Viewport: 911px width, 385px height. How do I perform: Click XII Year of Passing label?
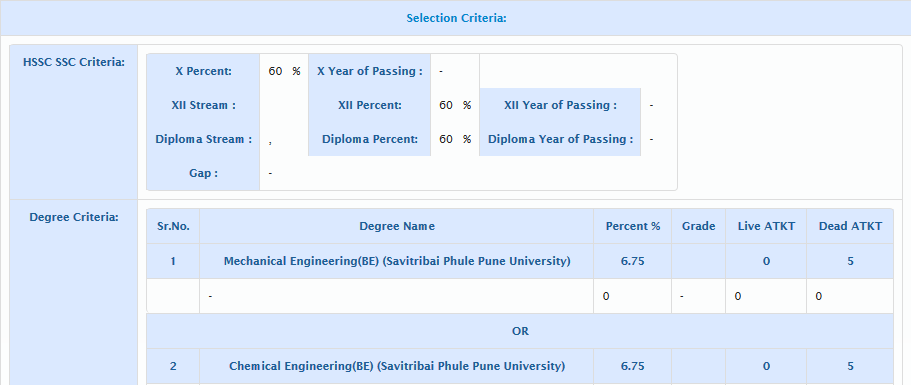pyautogui.click(x=560, y=106)
